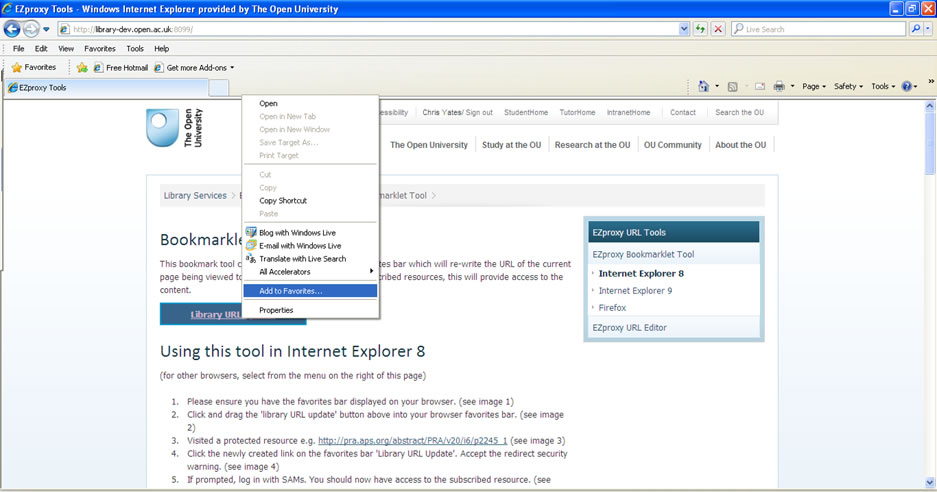
Task: Click The Open University logo
Action: (x=174, y=127)
